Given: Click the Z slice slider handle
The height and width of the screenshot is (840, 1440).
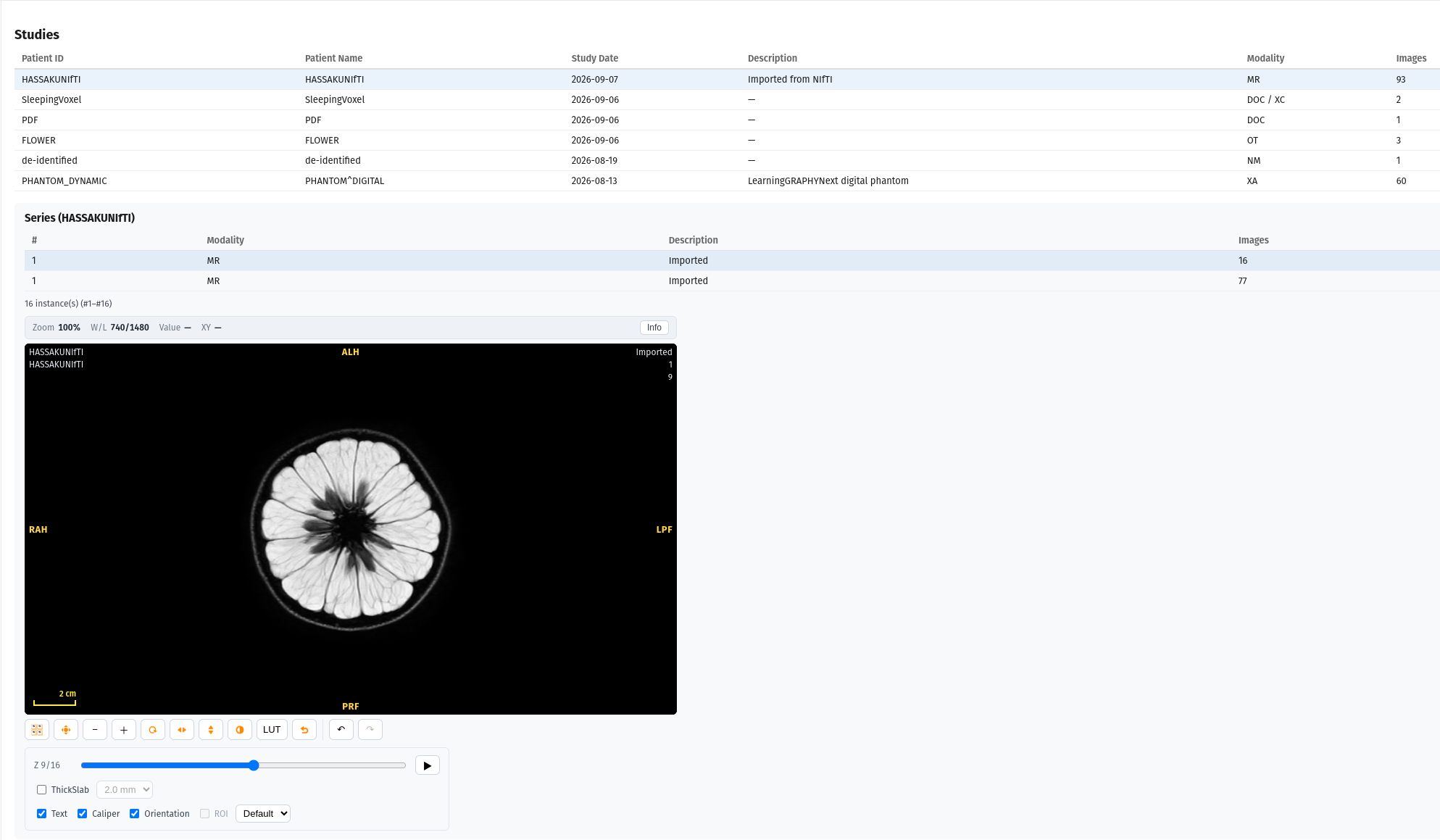Looking at the screenshot, I should (254, 765).
